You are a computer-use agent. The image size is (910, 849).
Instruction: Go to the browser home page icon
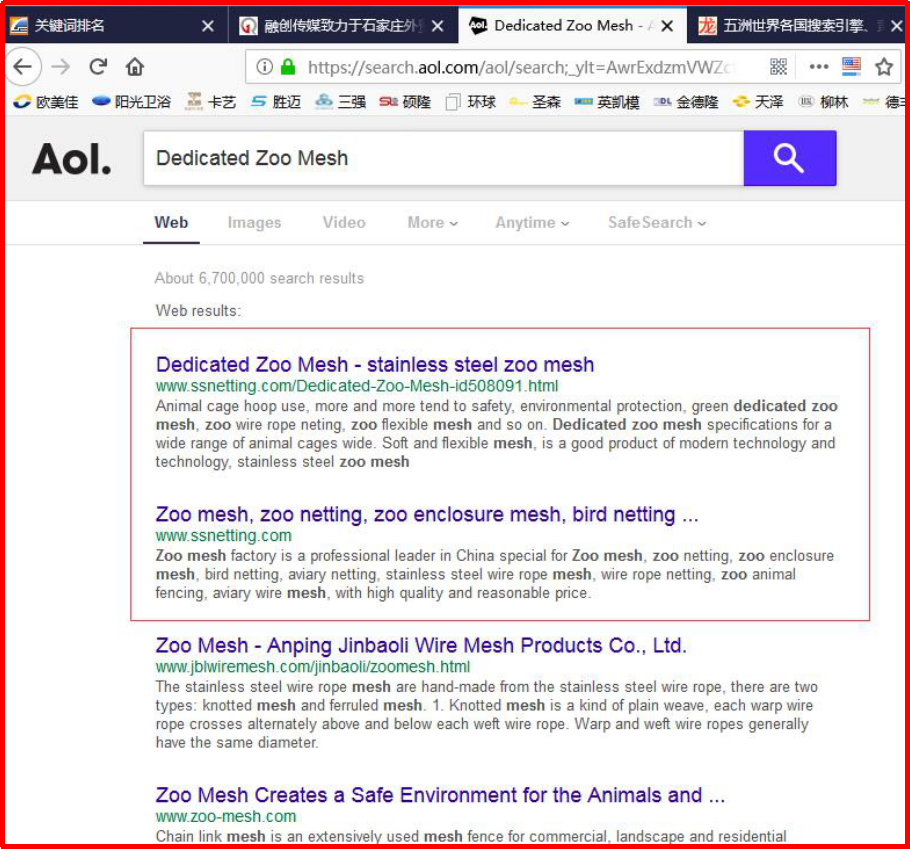(135, 67)
